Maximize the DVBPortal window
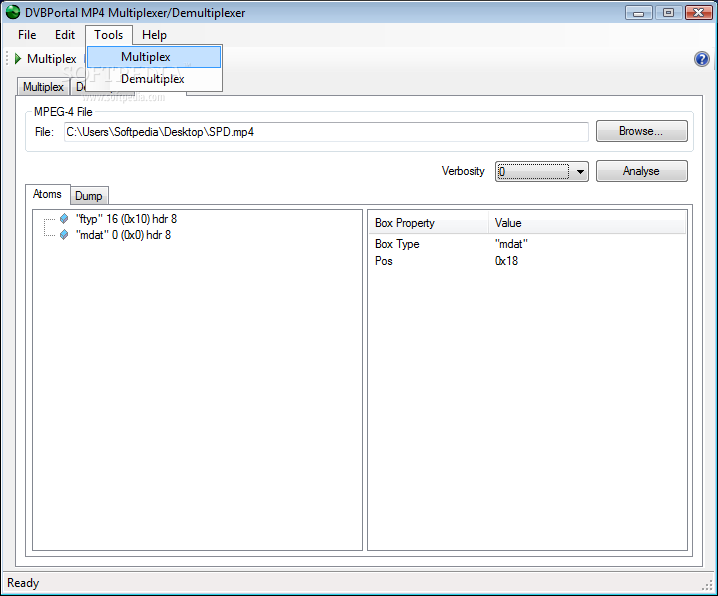The height and width of the screenshot is (596, 718). tap(669, 13)
